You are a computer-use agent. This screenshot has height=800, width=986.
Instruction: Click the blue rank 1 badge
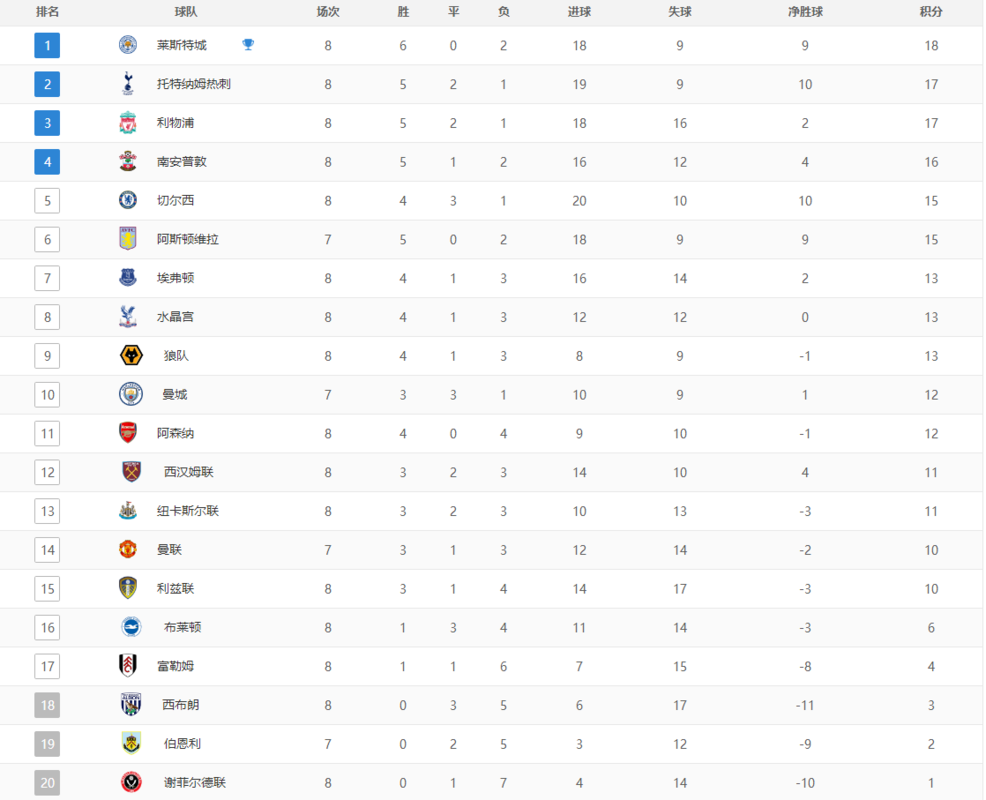(47, 45)
